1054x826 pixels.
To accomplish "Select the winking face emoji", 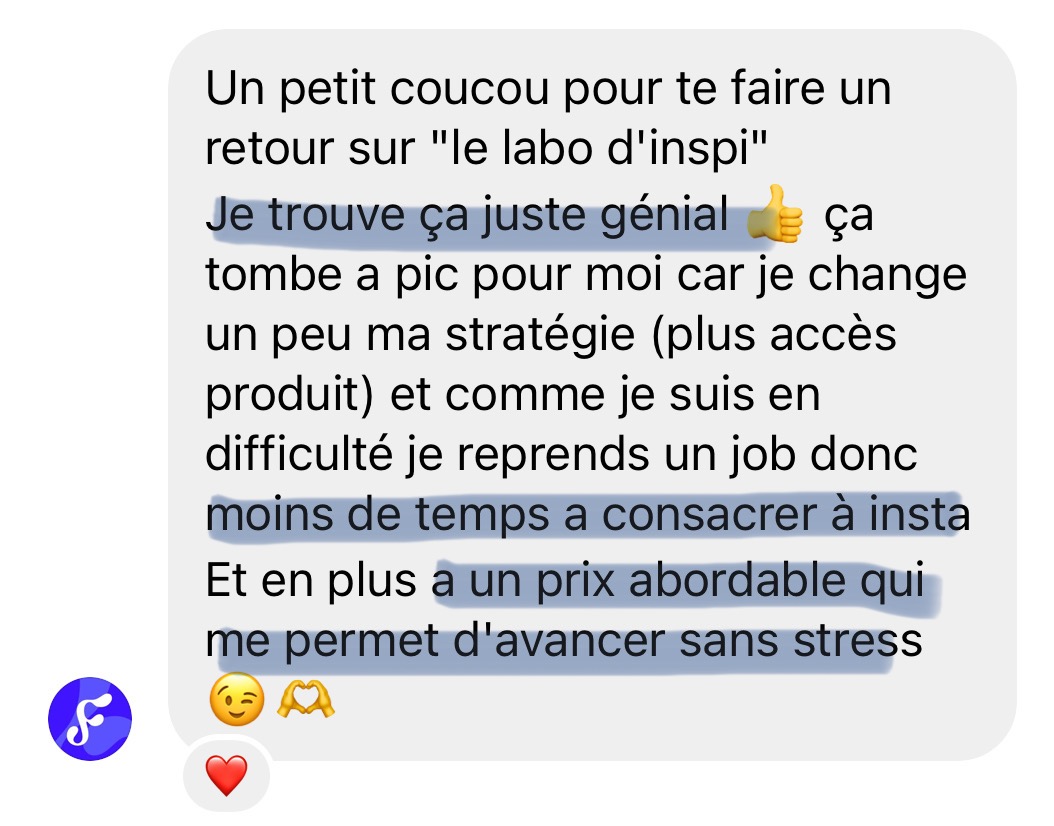I will (237, 699).
